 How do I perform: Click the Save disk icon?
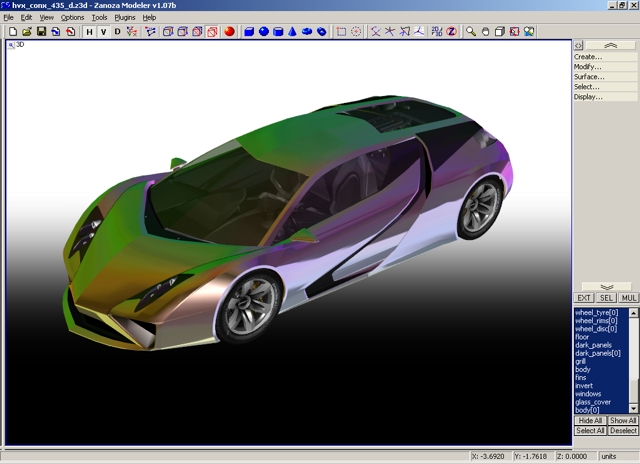(x=41, y=31)
